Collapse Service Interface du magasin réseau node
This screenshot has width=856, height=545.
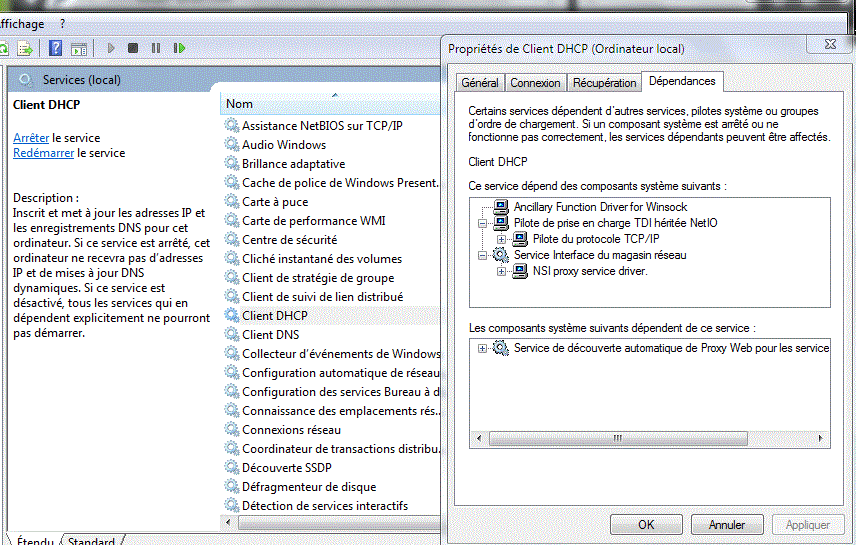pyautogui.click(x=482, y=255)
